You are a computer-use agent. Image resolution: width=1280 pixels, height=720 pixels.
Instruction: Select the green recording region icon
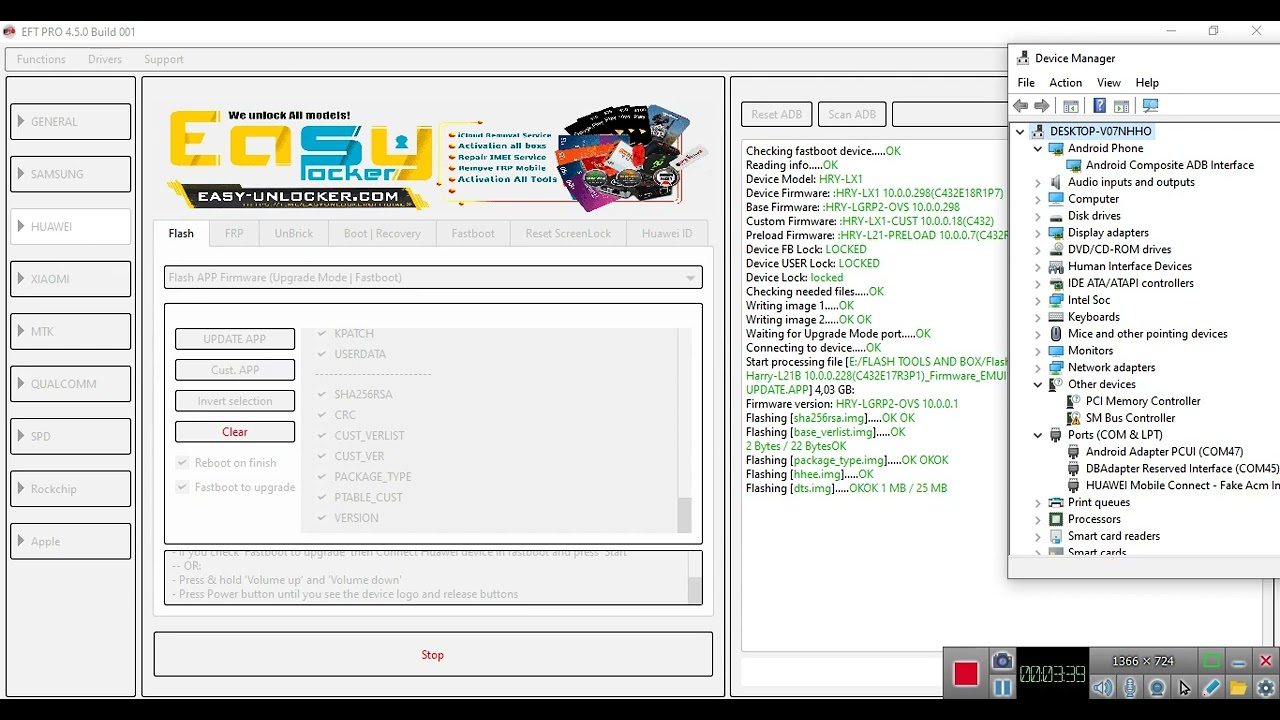point(1211,661)
